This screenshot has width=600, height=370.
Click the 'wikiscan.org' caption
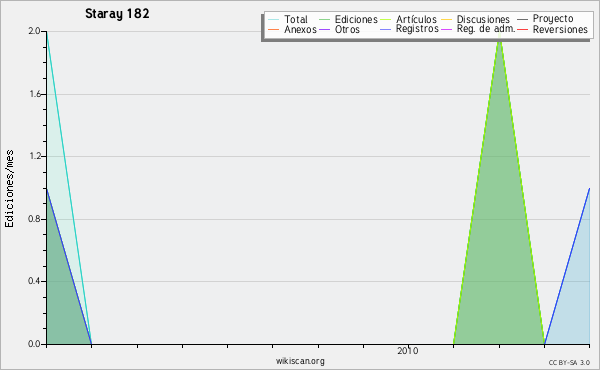coord(300,361)
